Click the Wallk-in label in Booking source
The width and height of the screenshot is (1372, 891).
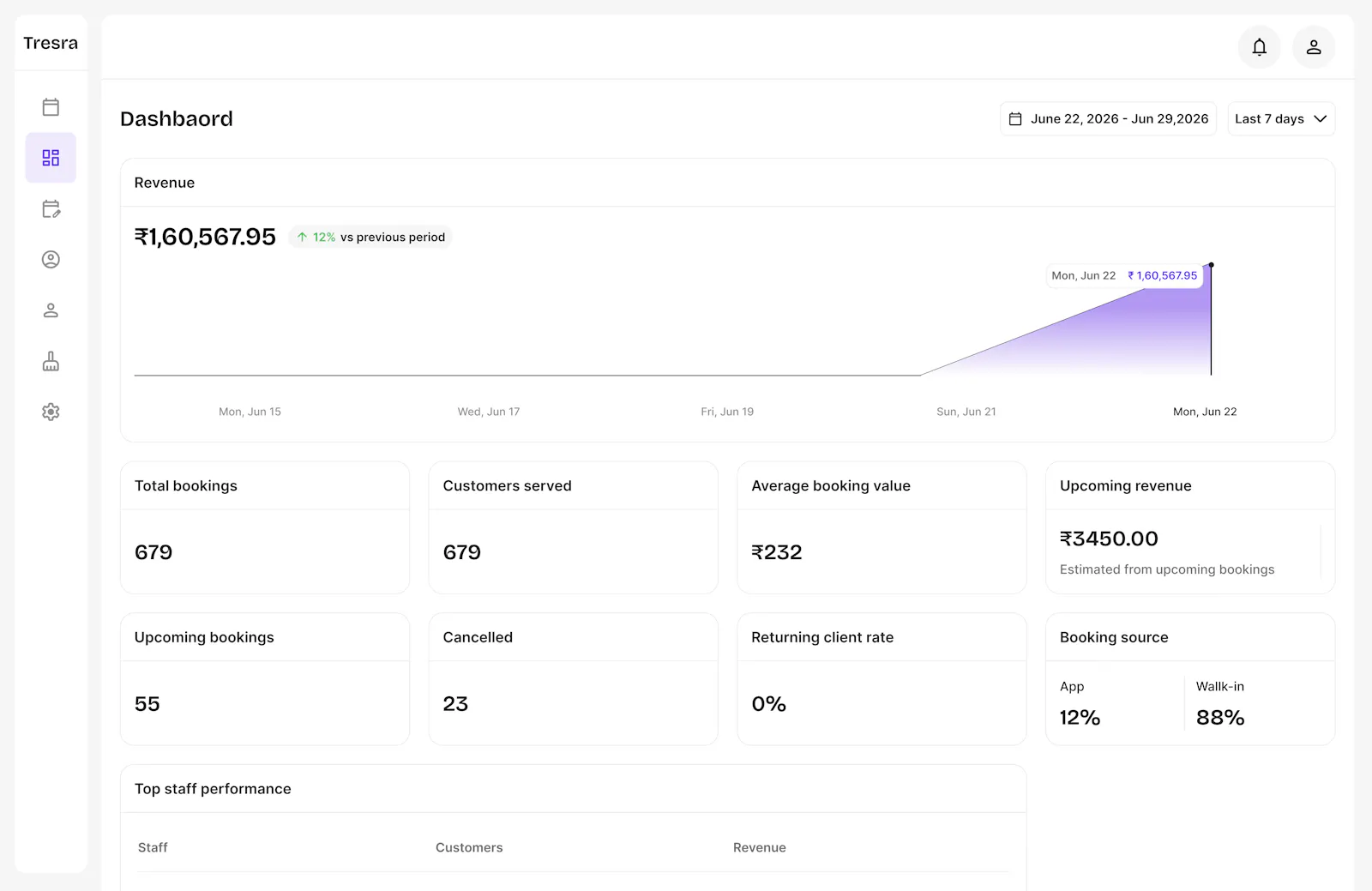pyautogui.click(x=1220, y=686)
